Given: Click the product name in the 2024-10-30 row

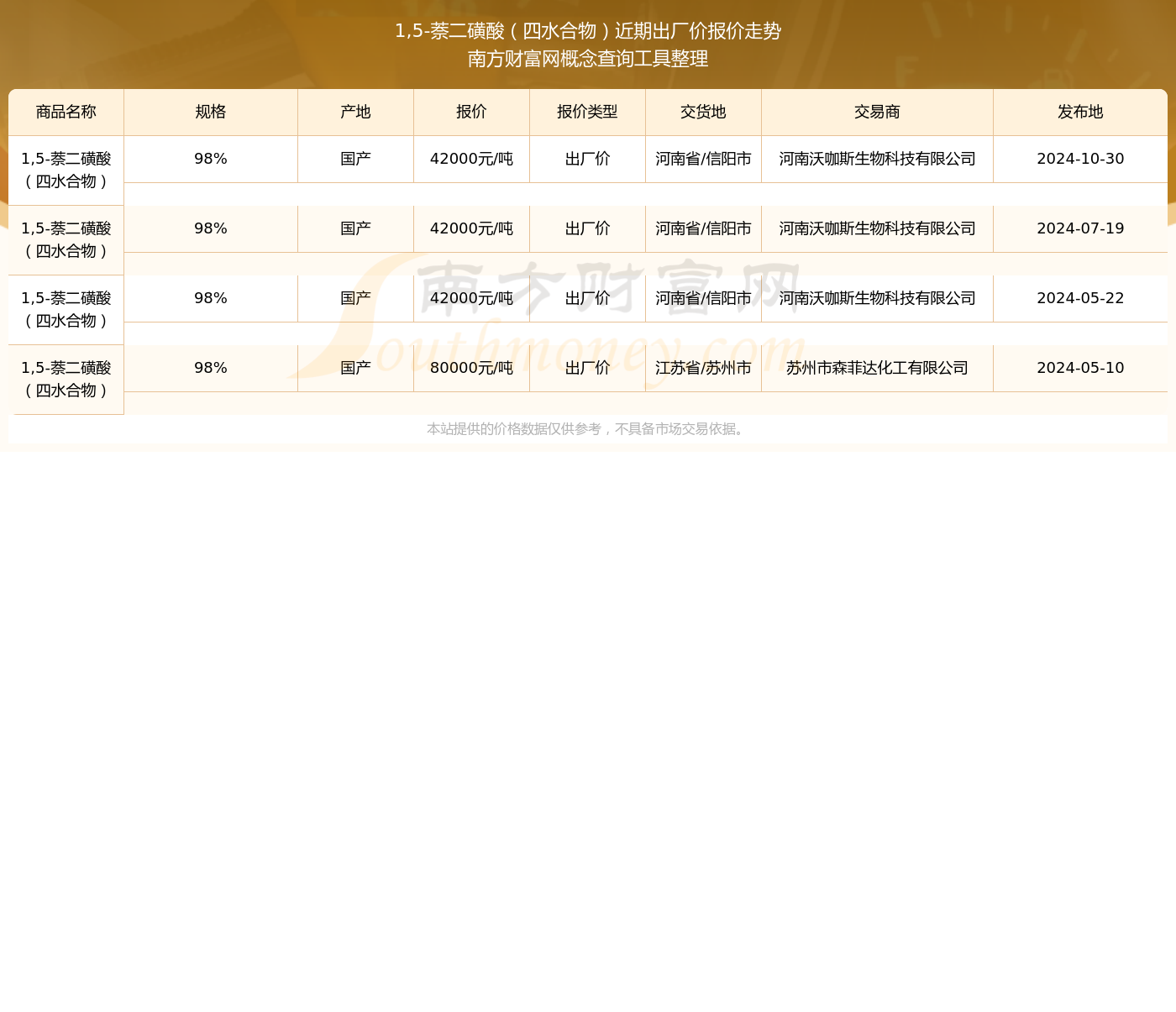Looking at the screenshot, I should click(x=66, y=170).
